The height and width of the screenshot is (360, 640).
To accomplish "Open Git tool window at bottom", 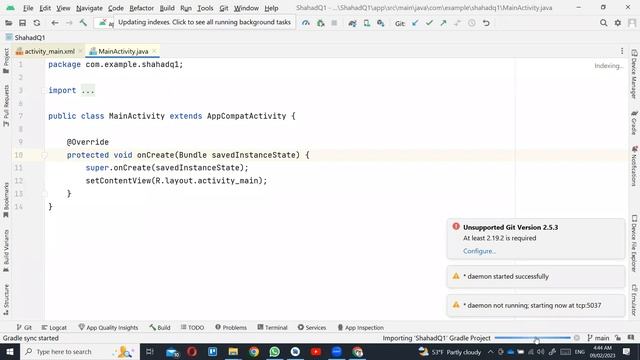I will [24, 327].
